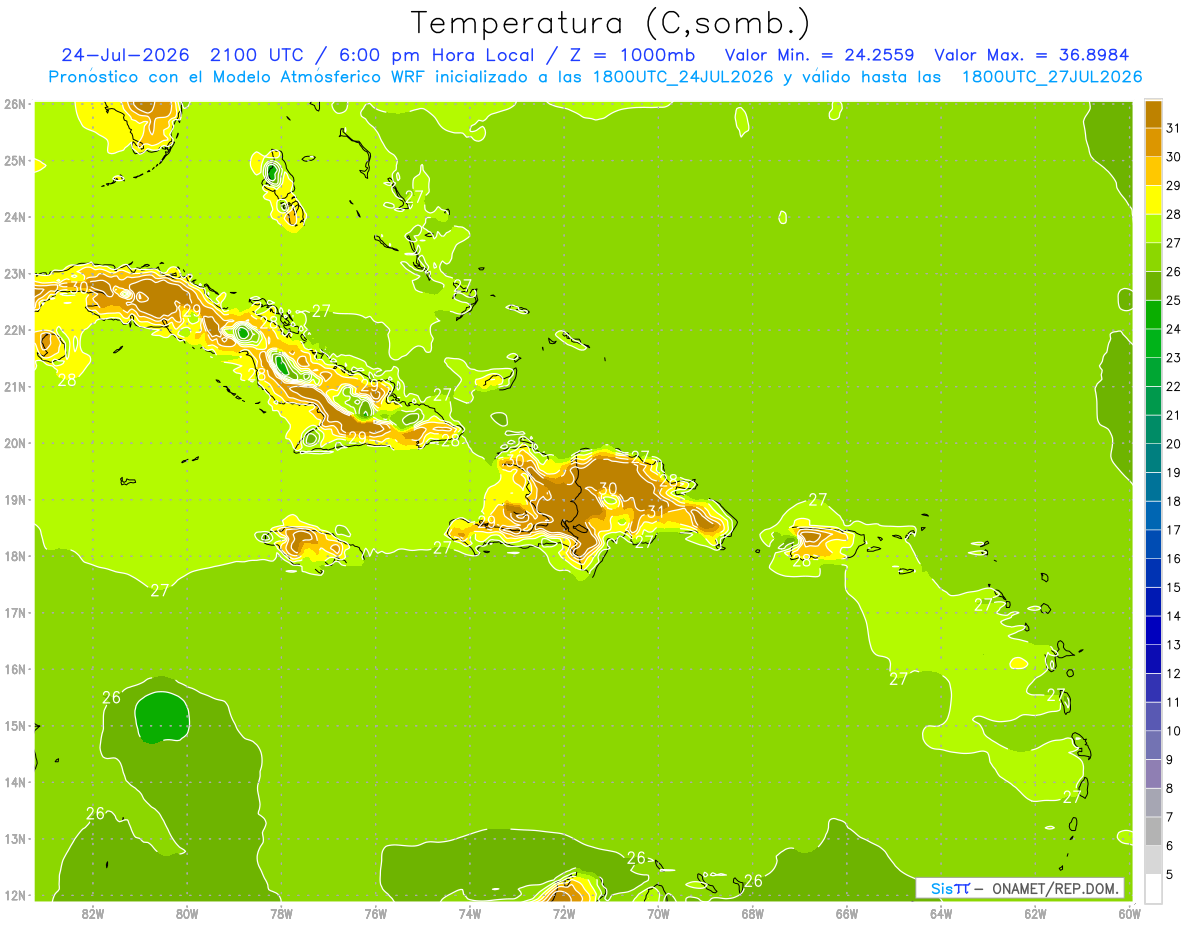Click the '18N' latitude axis label
Screen dimensions: 1200x927
click(x=15, y=556)
